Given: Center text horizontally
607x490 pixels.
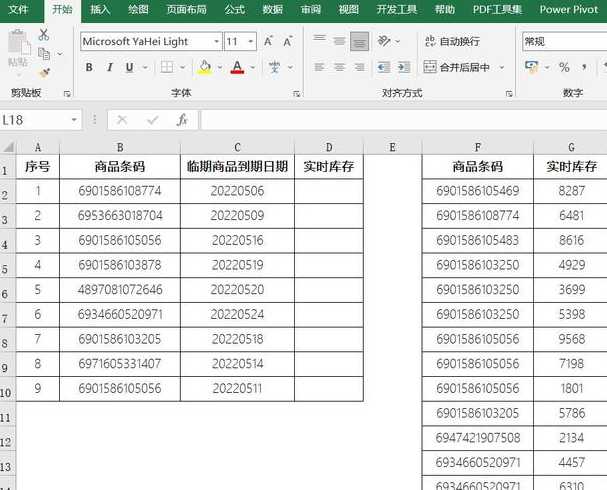Looking at the screenshot, I should tap(340, 67).
